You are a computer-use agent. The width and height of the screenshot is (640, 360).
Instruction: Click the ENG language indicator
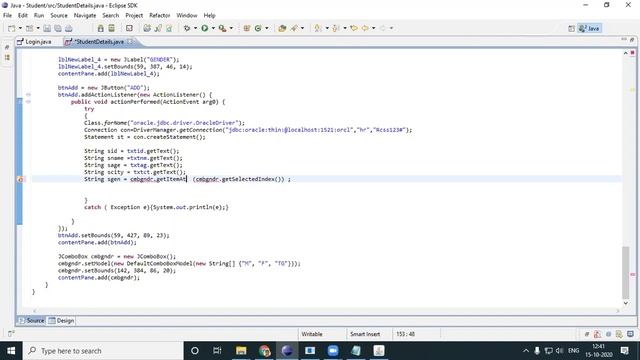click(573, 351)
